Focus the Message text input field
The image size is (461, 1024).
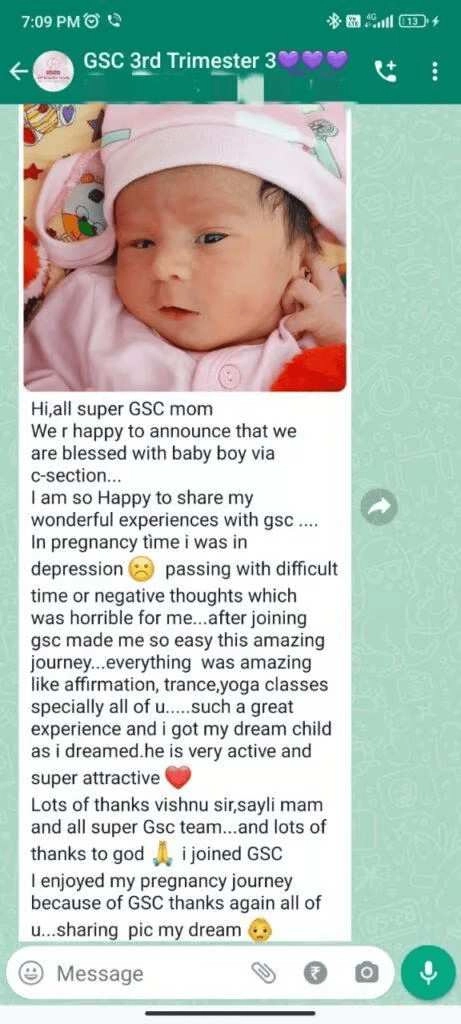pos(150,974)
